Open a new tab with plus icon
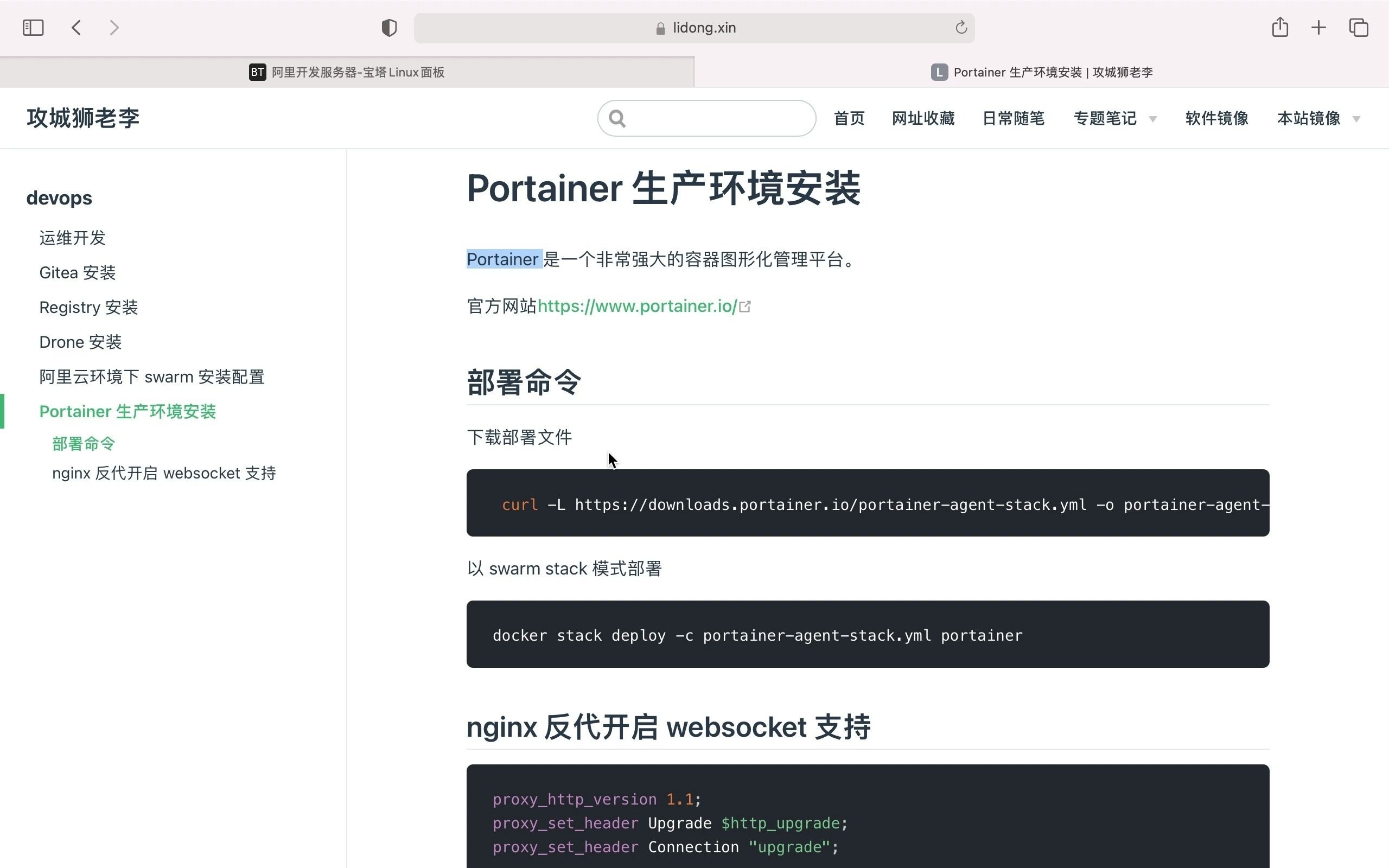 (x=1318, y=27)
